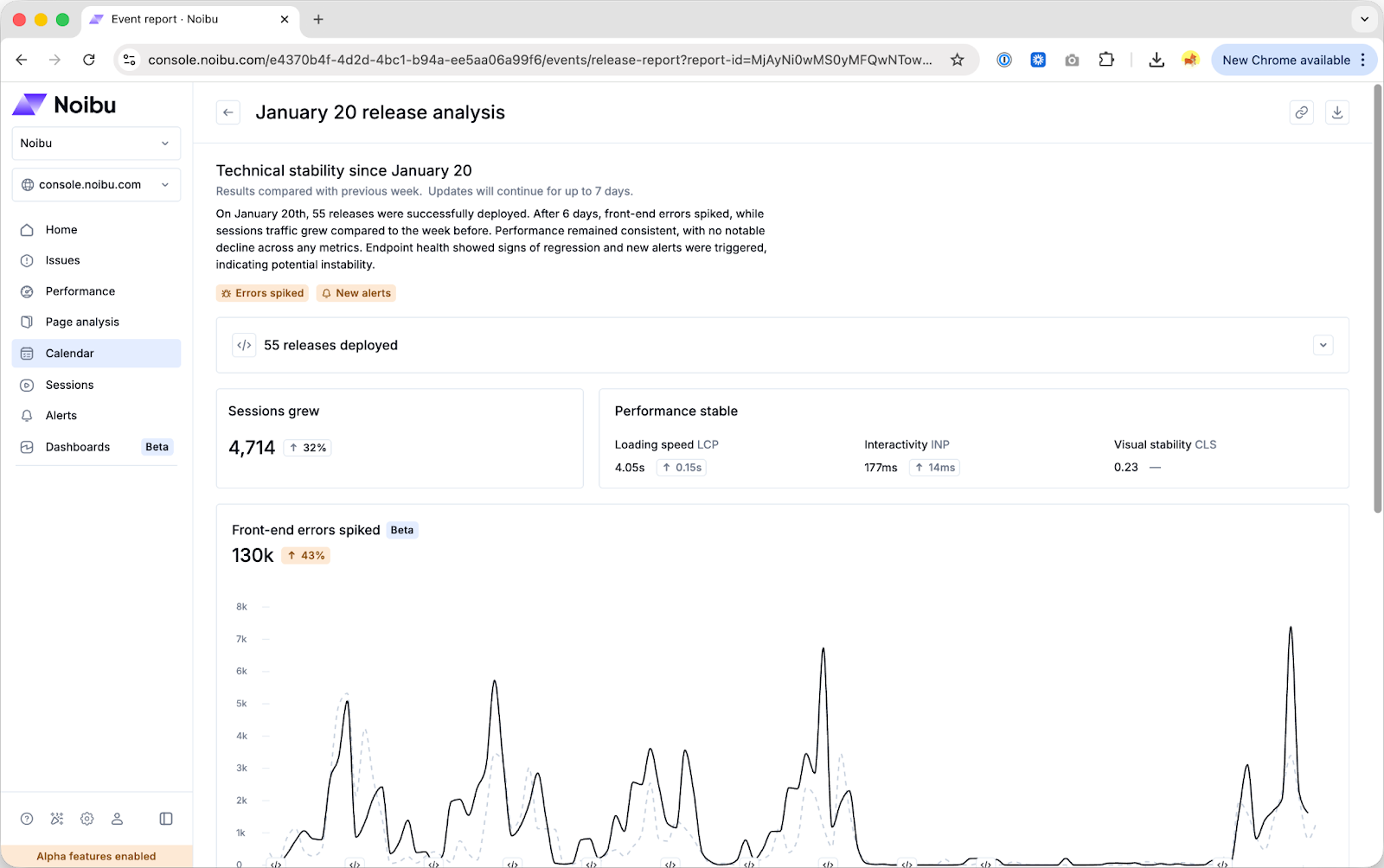Click the AI sparkle icon in sidebar footer
The height and width of the screenshot is (868, 1384).
[x=57, y=819]
